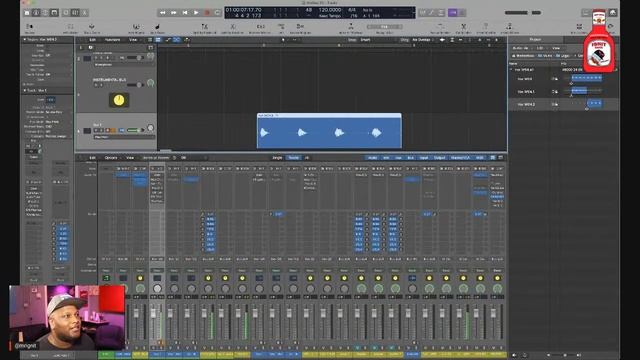640x360 pixels.
Task: Switch mixer to All view
Action: pyautogui.click(x=307, y=158)
